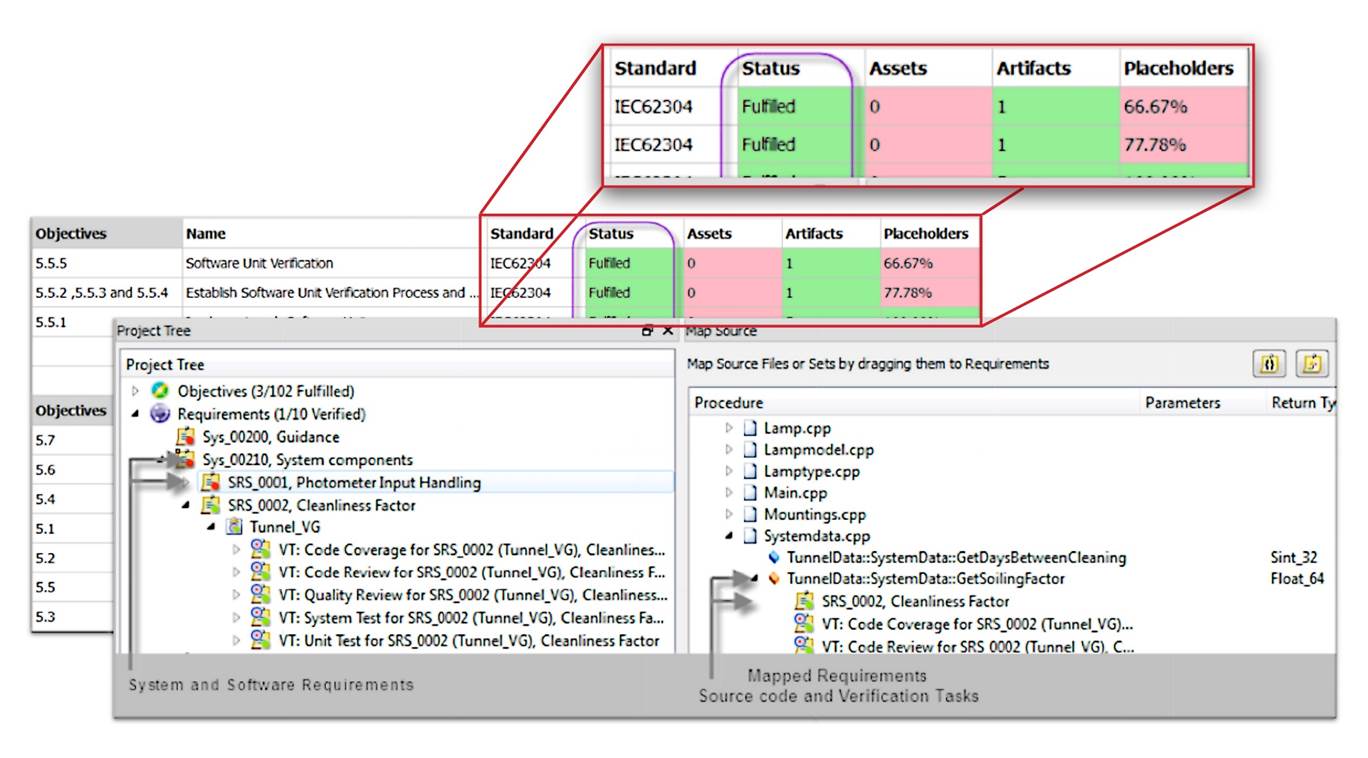Click objective 5.7 in the lower table
The width and height of the screenshot is (1368, 758).
coord(71,440)
